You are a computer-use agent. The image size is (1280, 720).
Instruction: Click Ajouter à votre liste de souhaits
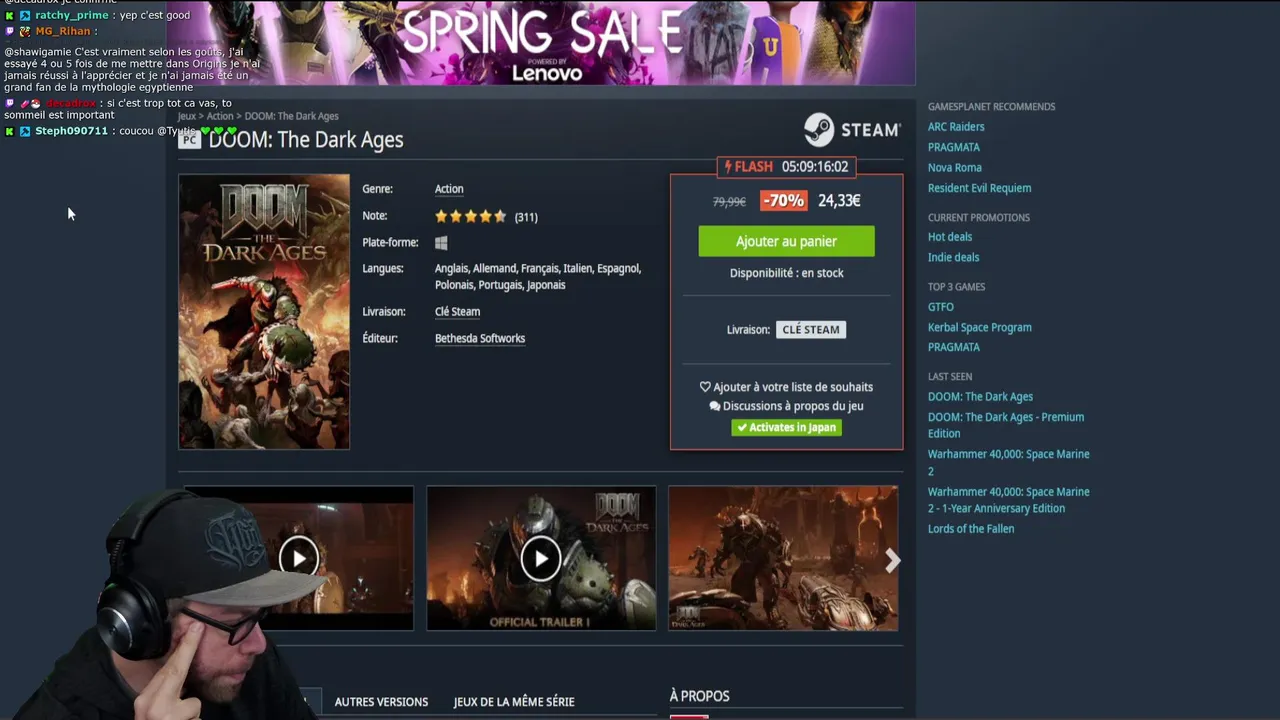[786, 387]
